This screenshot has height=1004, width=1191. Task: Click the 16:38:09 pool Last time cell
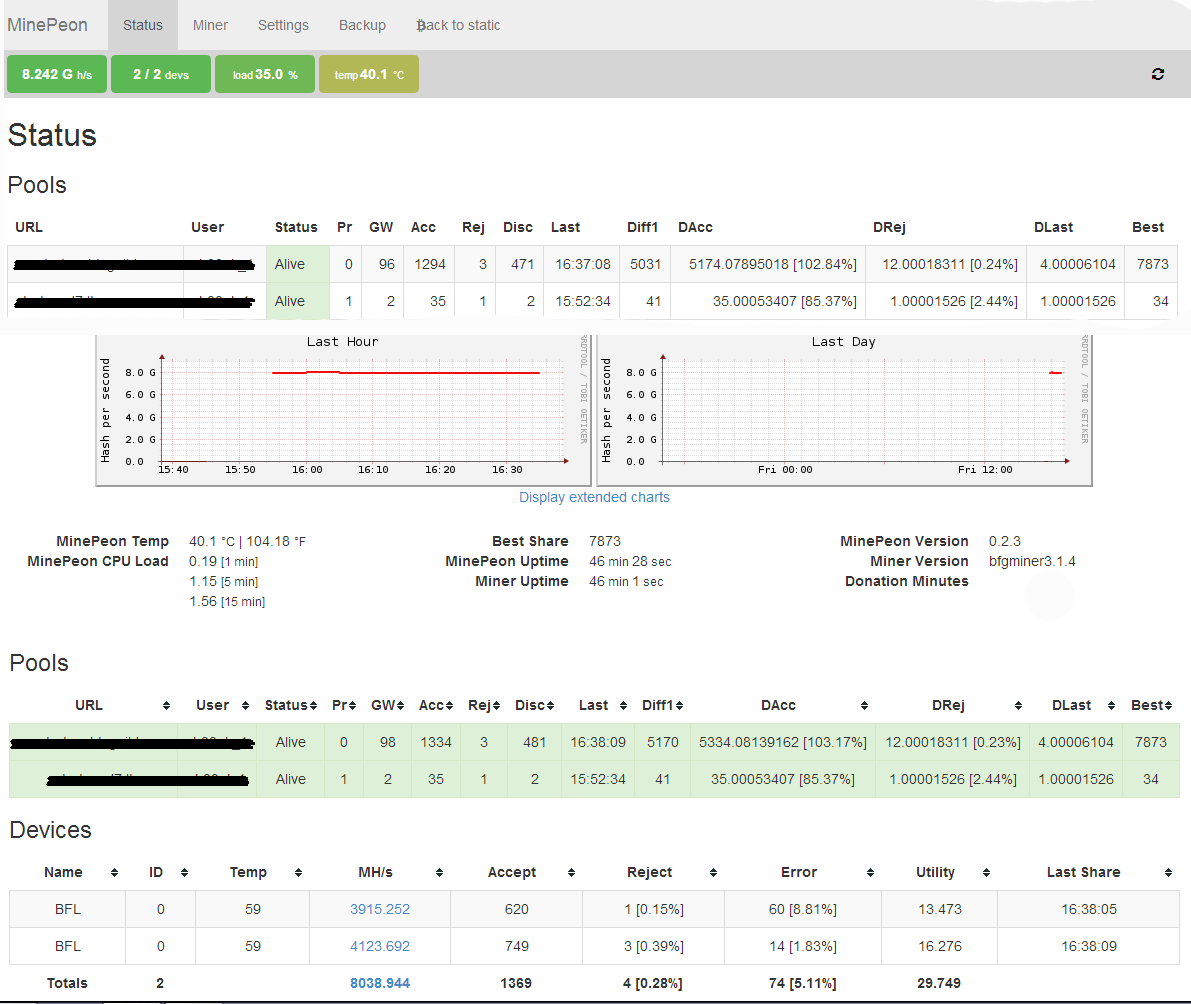[x=598, y=742]
